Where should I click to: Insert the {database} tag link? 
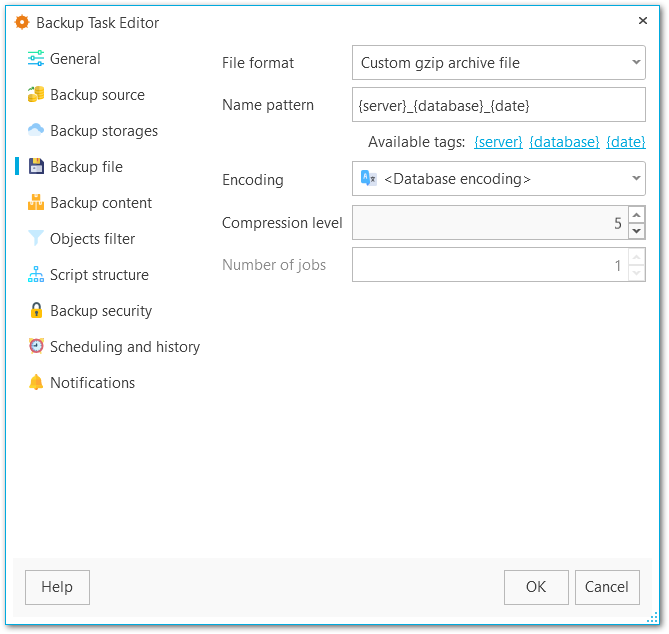tap(564, 142)
